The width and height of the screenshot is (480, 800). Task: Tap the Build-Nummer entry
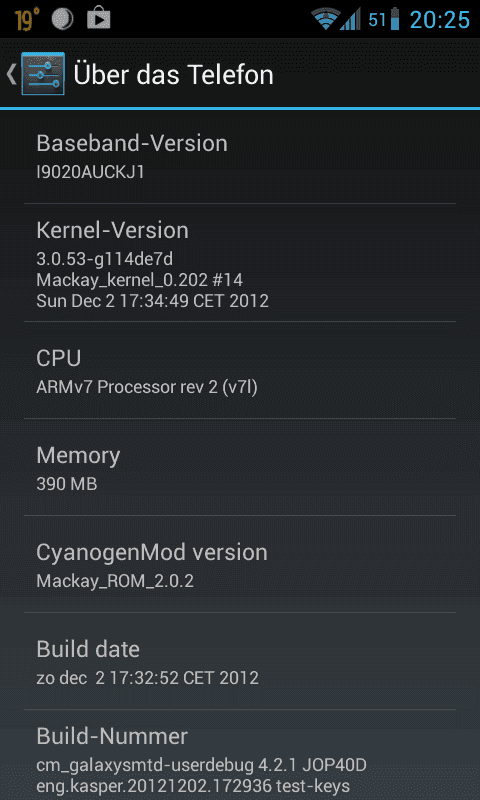(240, 755)
